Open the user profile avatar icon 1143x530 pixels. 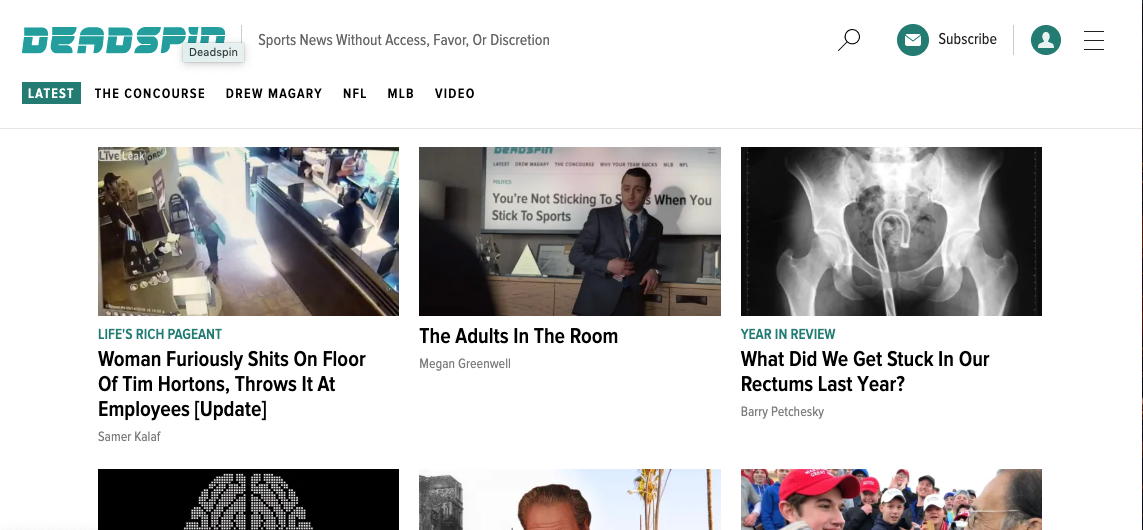click(1045, 39)
